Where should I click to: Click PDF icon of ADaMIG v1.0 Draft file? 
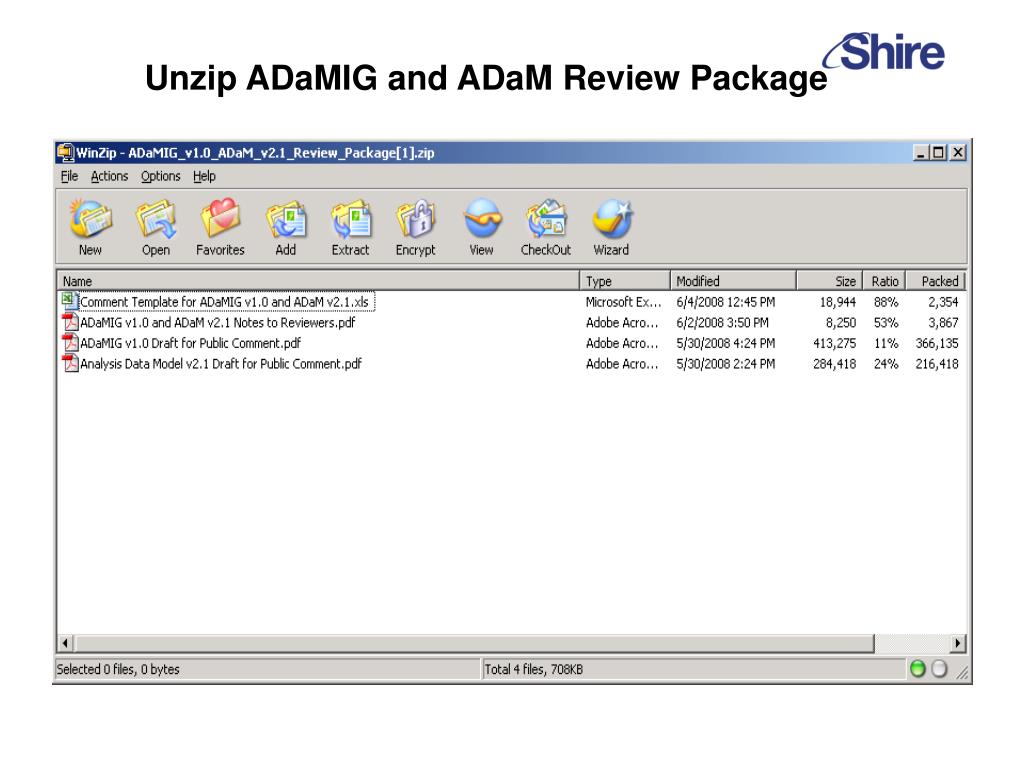[70, 343]
